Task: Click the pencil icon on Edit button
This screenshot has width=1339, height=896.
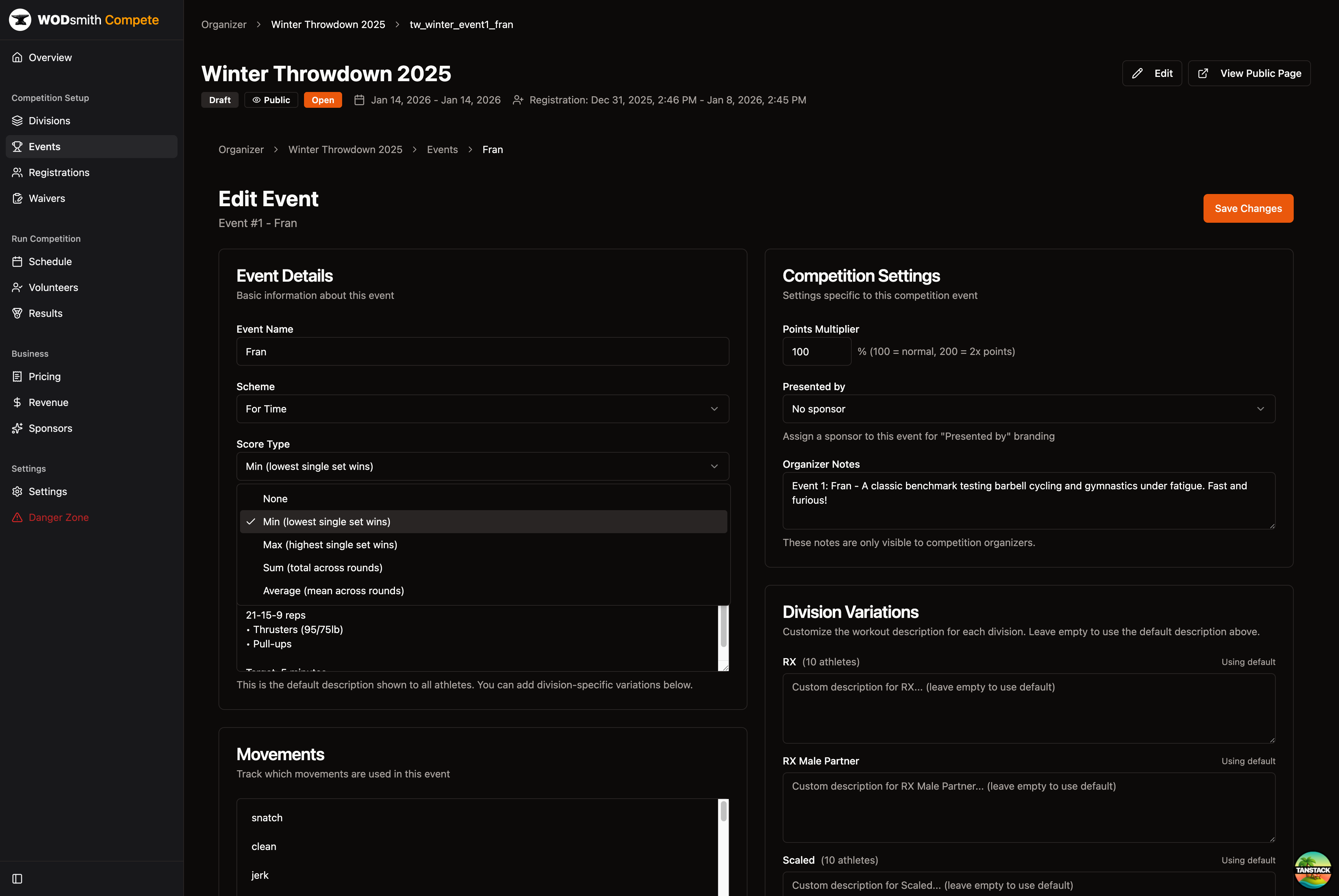Action: 1137,73
